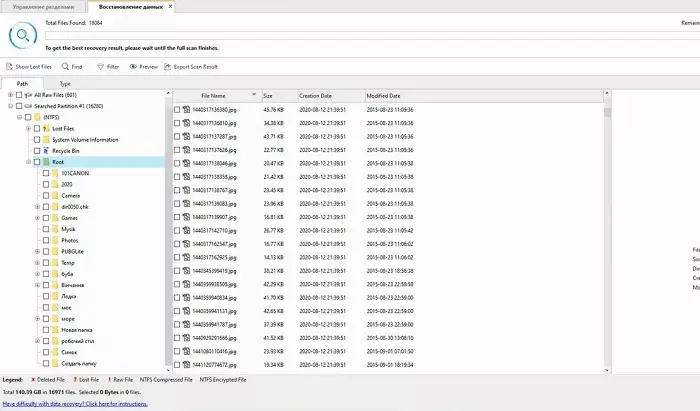Open Preview with the eye icon

tap(133, 67)
